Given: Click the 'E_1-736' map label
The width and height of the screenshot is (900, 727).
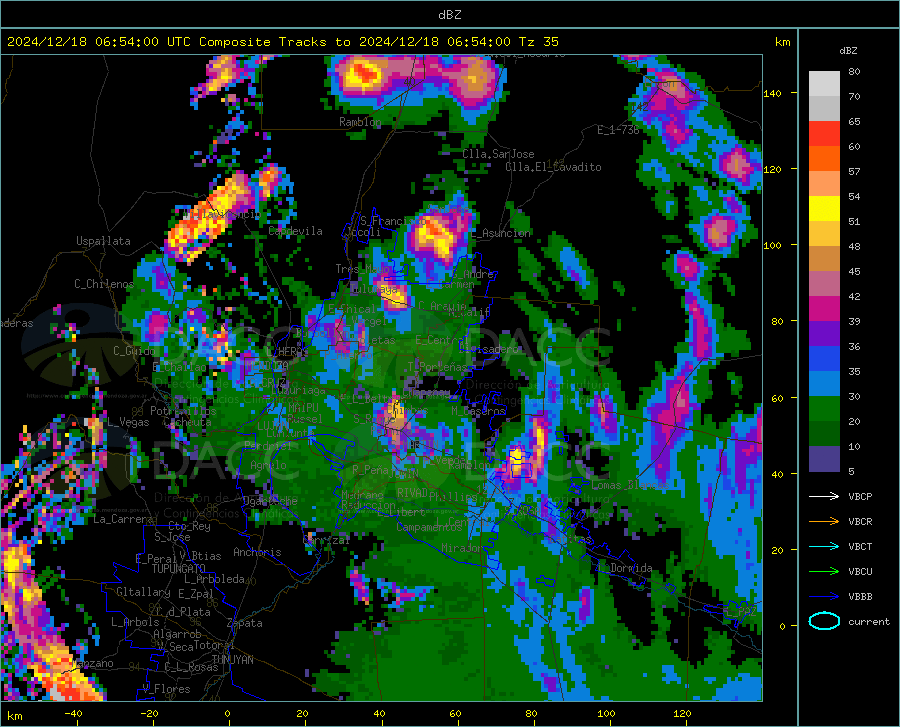Looking at the screenshot, I should point(618,130).
